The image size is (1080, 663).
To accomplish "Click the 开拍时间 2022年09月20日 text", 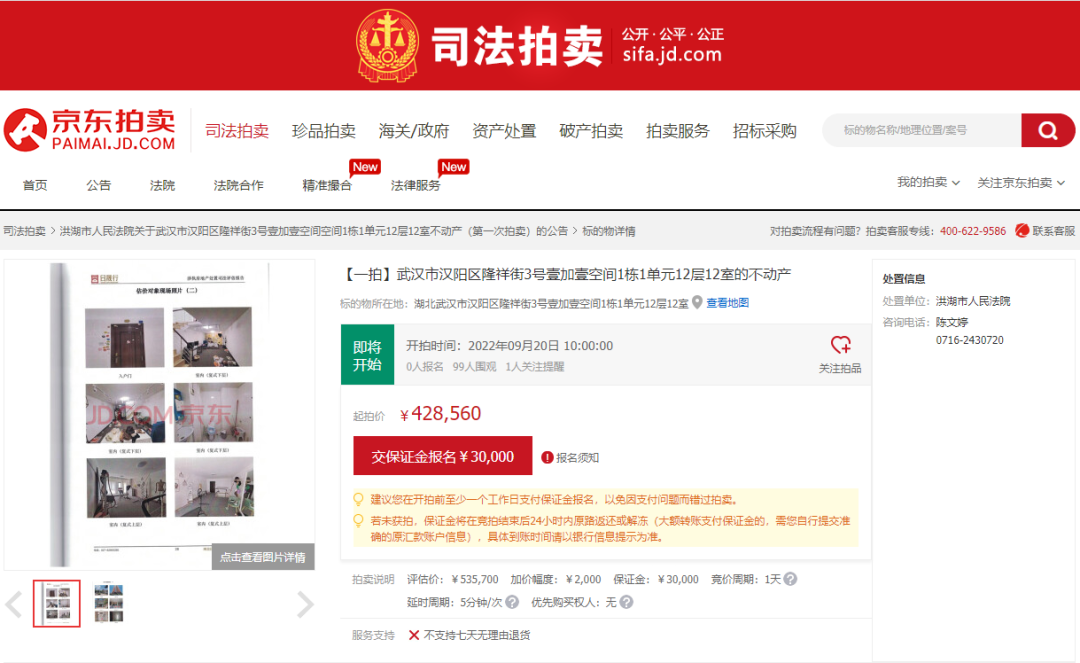I will point(509,346).
